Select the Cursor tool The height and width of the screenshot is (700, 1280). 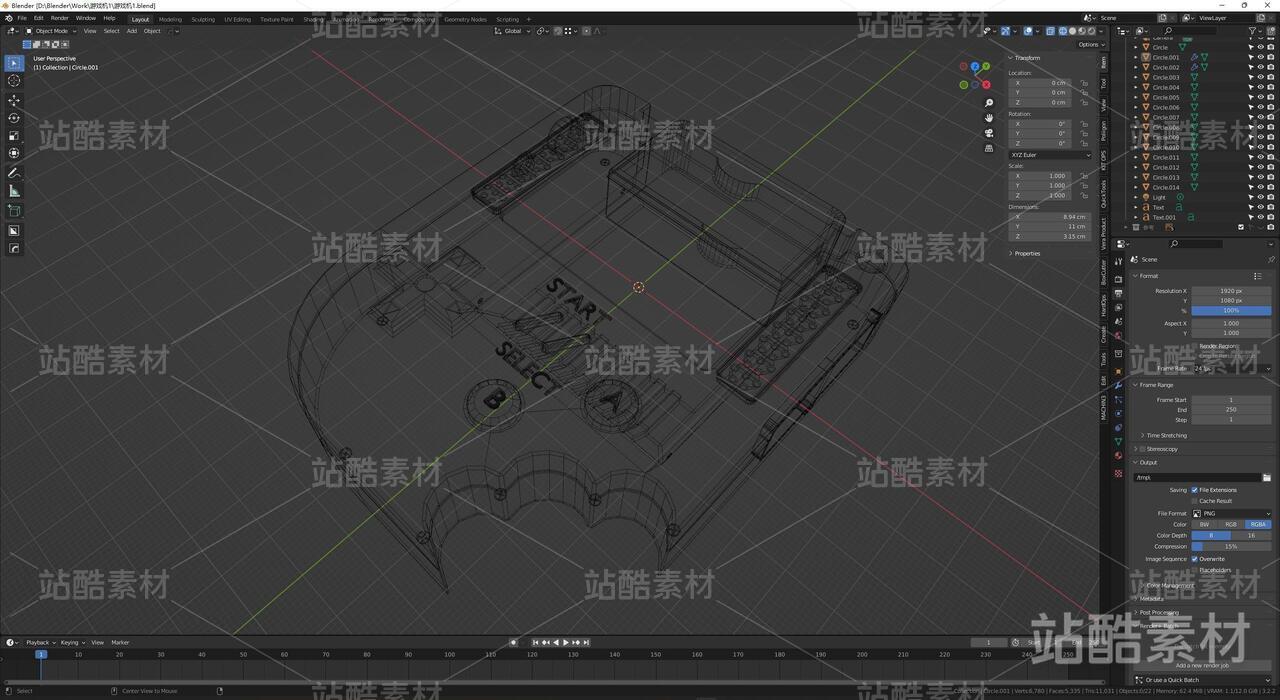pyautogui.click(x=14, y=81)
